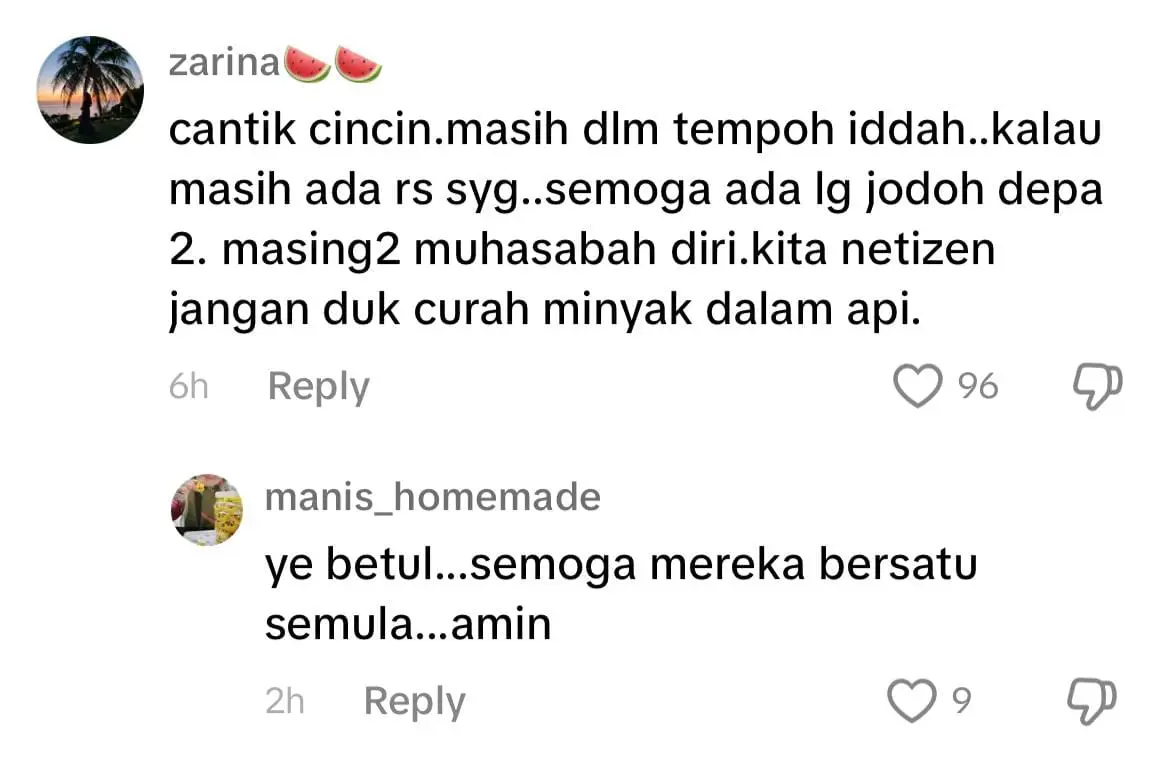Heart the manis_homemade reply

click(x=911, y=701)
